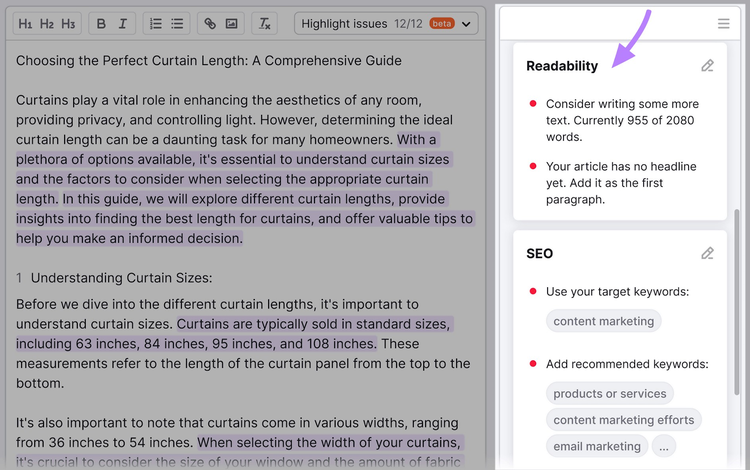The width and height of the screenshot is (750, 470).
Task: Click the 'Use your target keywords:' item
Action: pyautogui.click(x=618, y=292)
